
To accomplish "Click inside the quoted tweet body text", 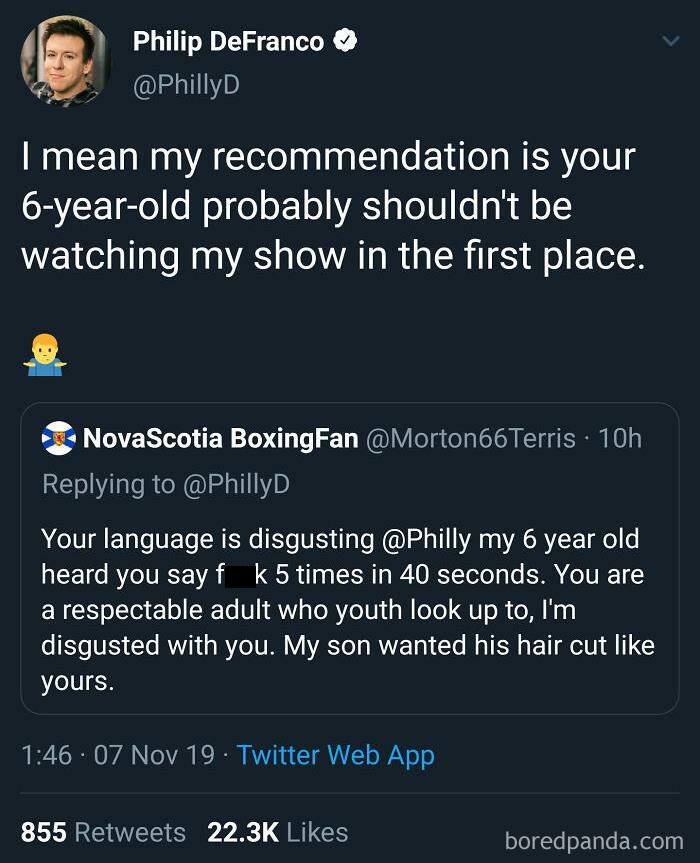I will tap(340, 610).
